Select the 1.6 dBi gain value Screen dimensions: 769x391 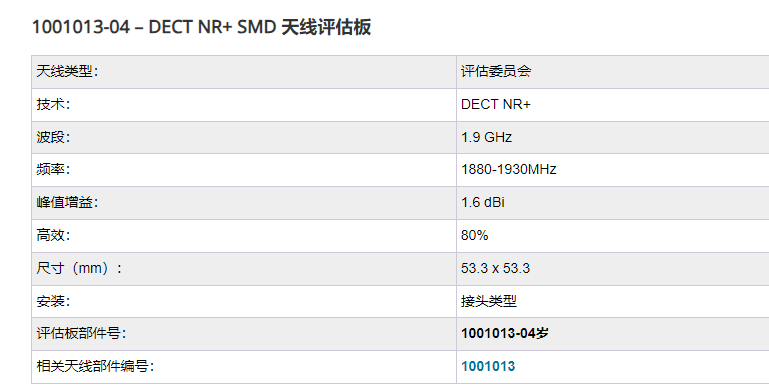[x=483, y=203]
